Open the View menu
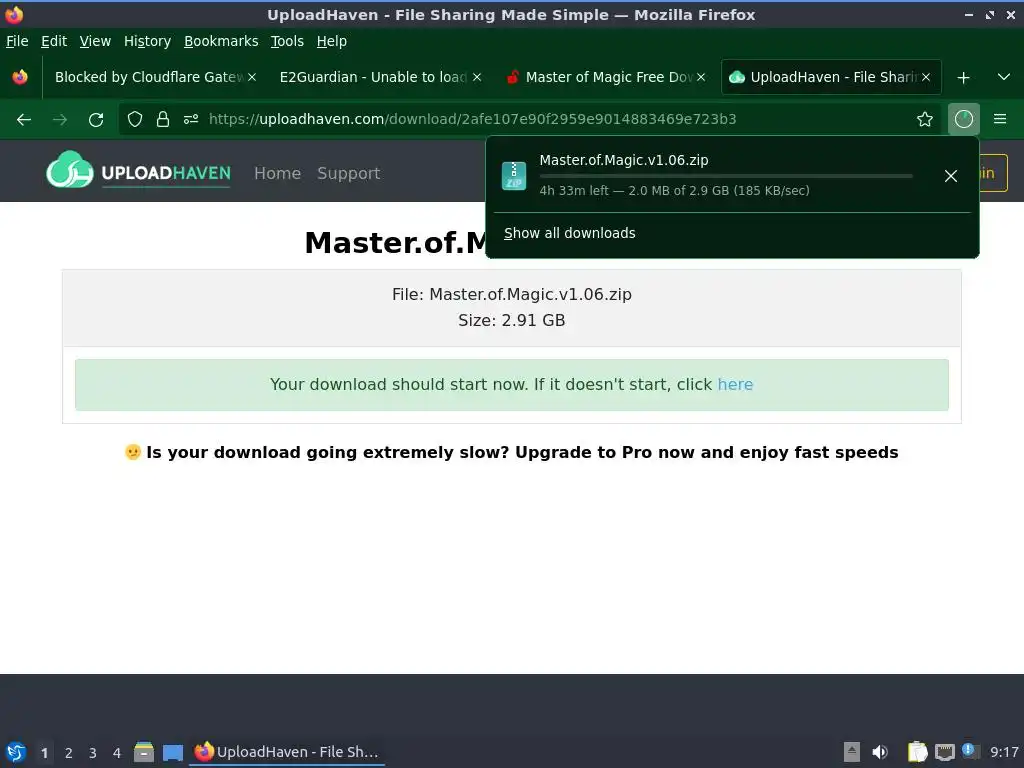 [x=95, y=41]
